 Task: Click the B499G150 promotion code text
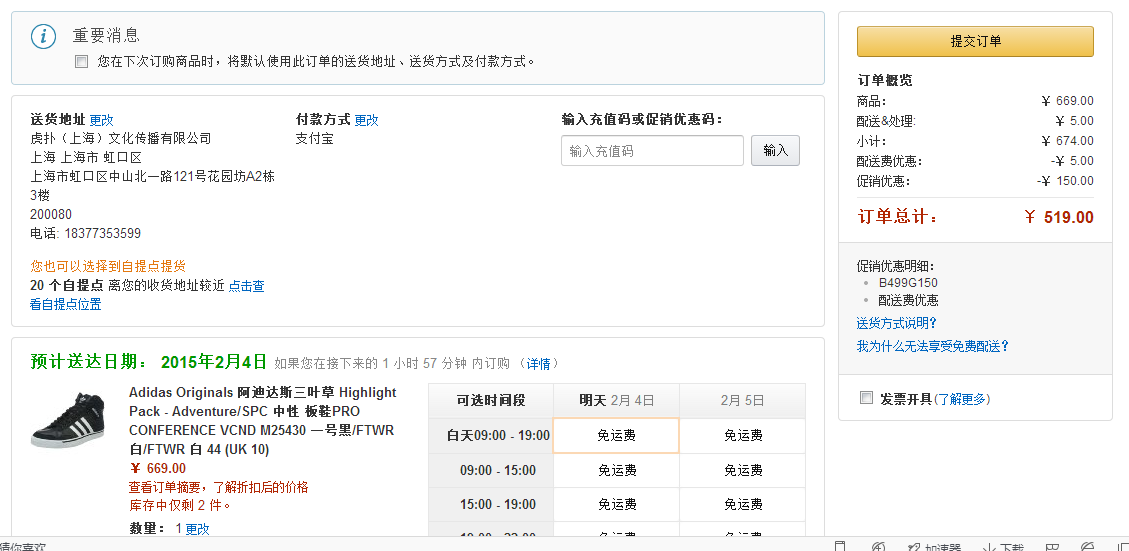(x=908, y=283)
